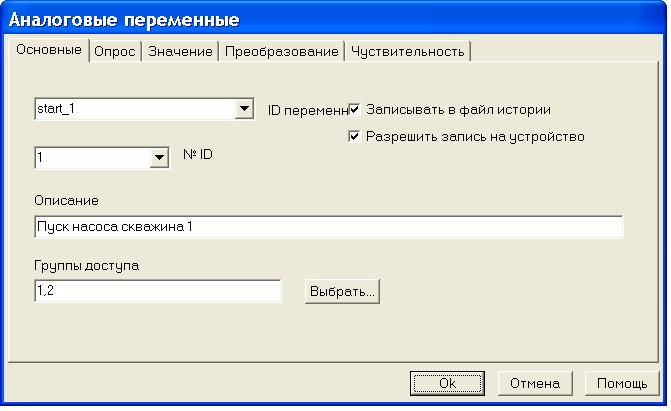Confirm with the Ok button
Viewport: 671px width, 411px height.
447,383
